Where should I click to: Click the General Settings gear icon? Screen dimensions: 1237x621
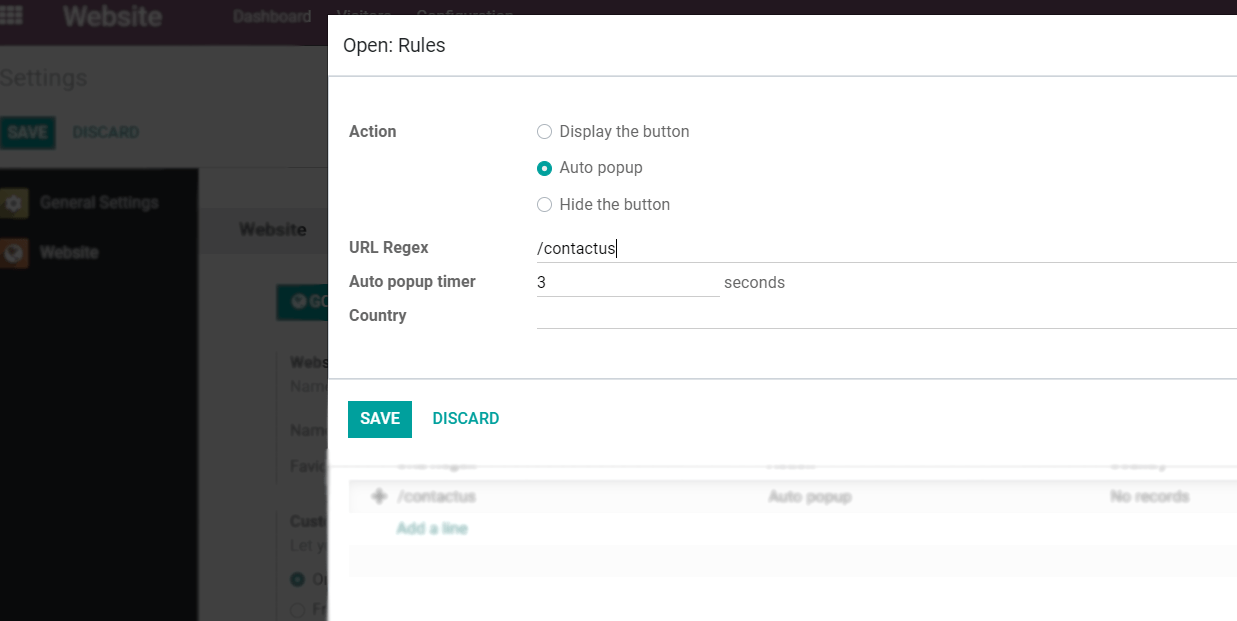point(14,202)
